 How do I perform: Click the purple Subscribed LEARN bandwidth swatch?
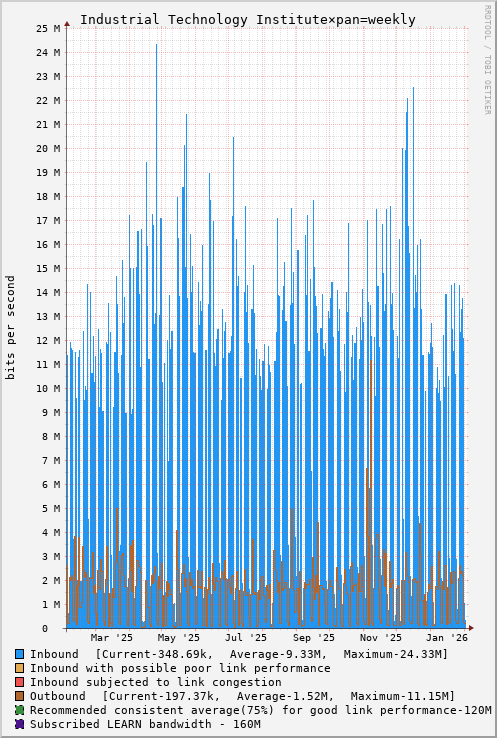19,724
